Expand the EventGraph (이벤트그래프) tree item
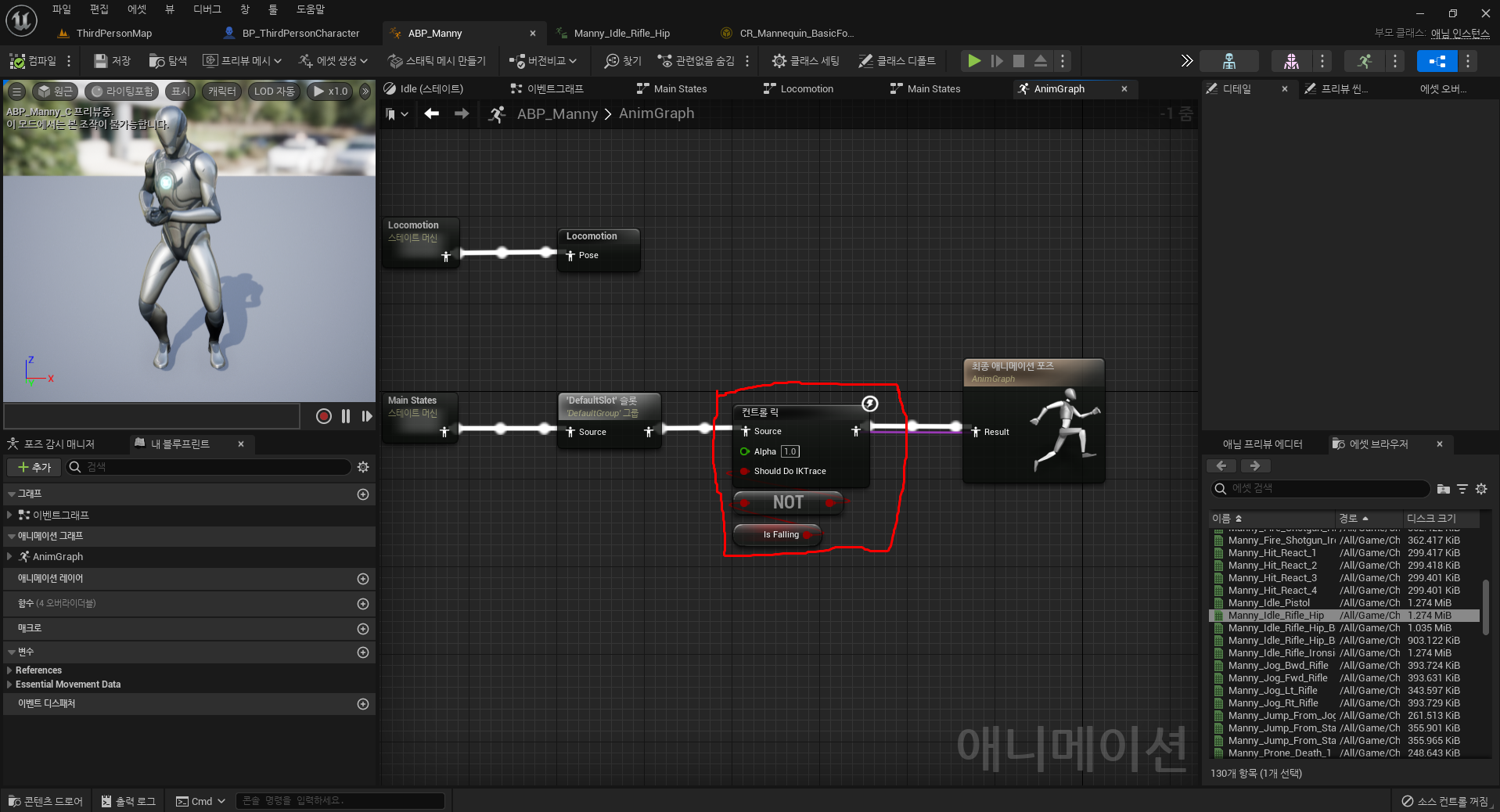 9,515
